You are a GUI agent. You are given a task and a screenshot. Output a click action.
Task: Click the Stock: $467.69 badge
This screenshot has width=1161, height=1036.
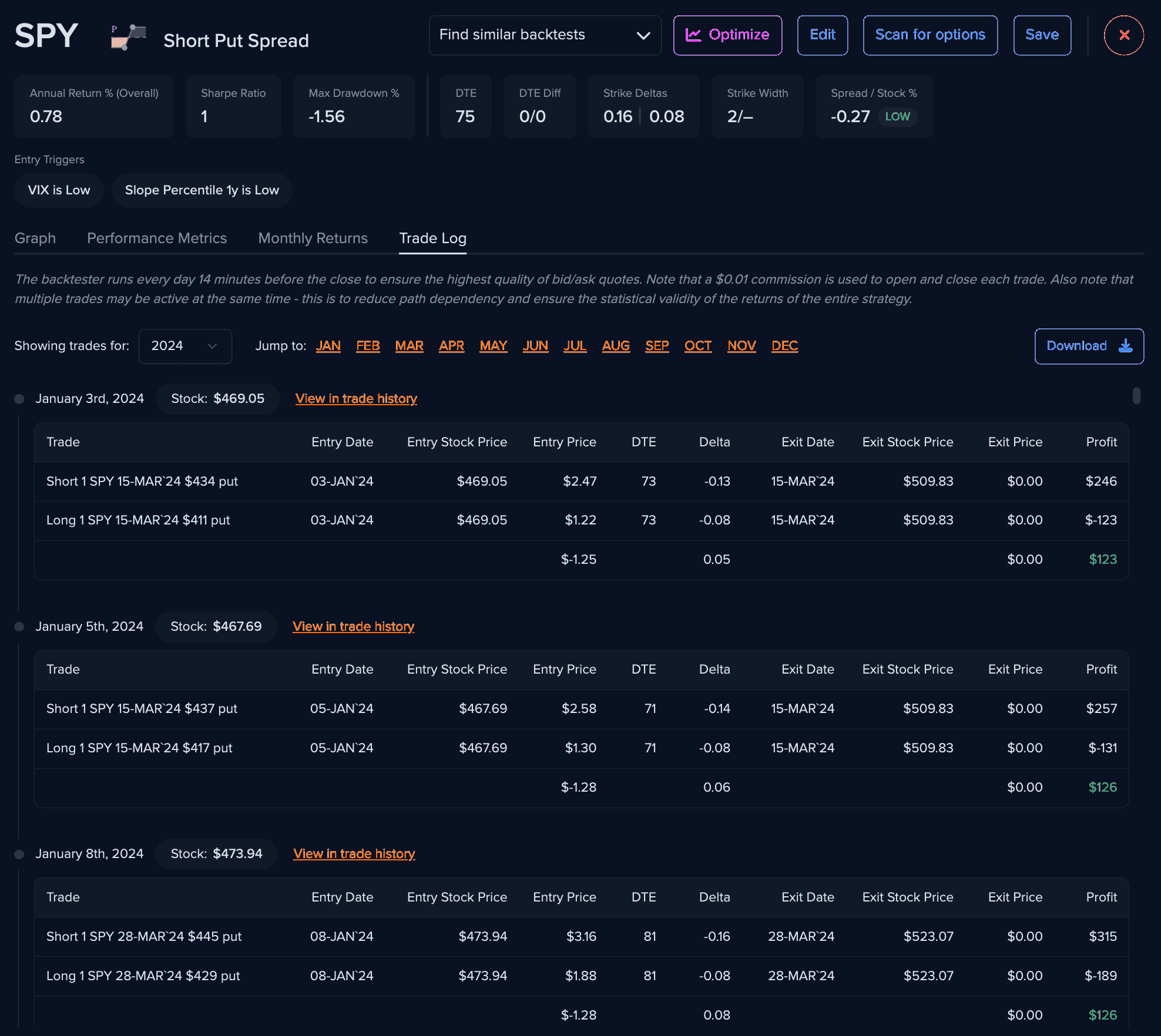216,627
